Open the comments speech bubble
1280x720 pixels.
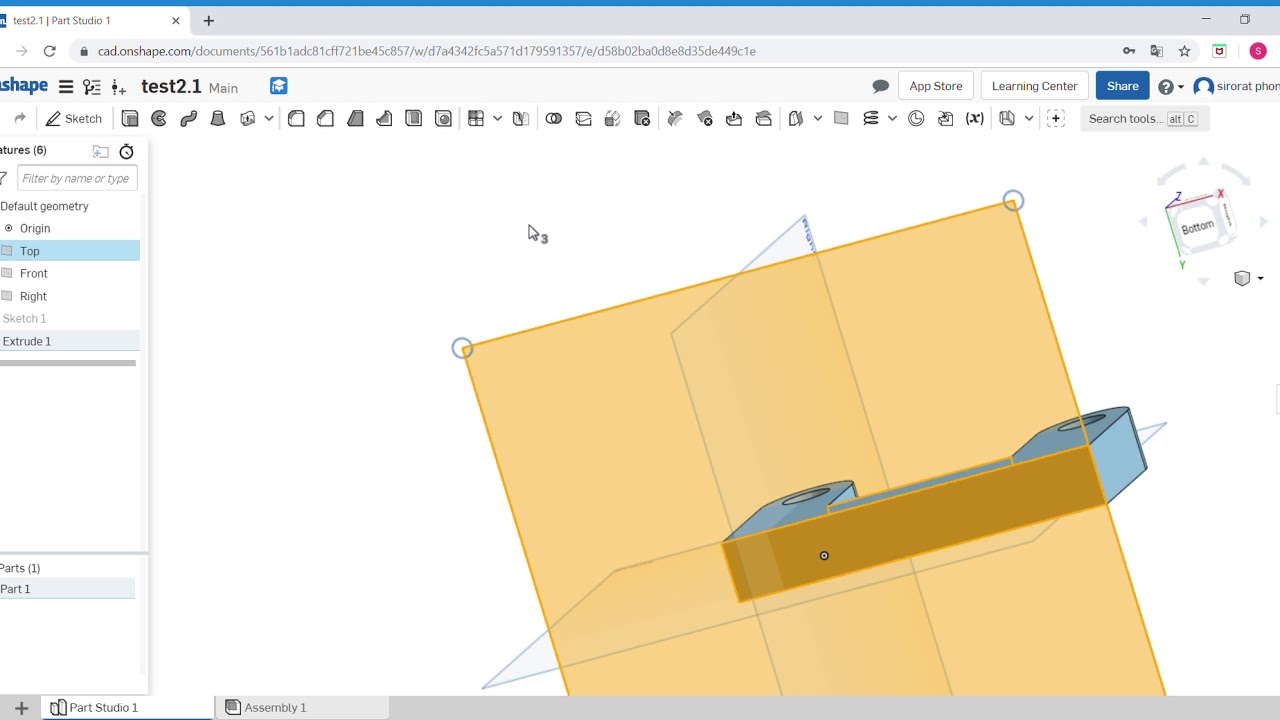coord(881,86)
